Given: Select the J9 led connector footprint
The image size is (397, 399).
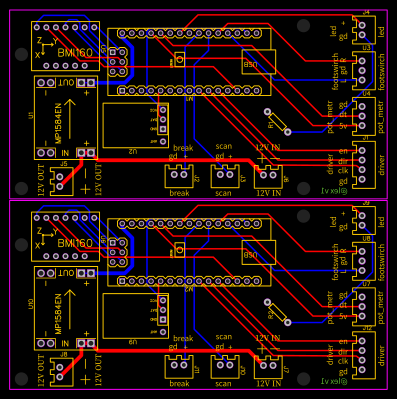Looking at the screenshot, I should [364, 220].
